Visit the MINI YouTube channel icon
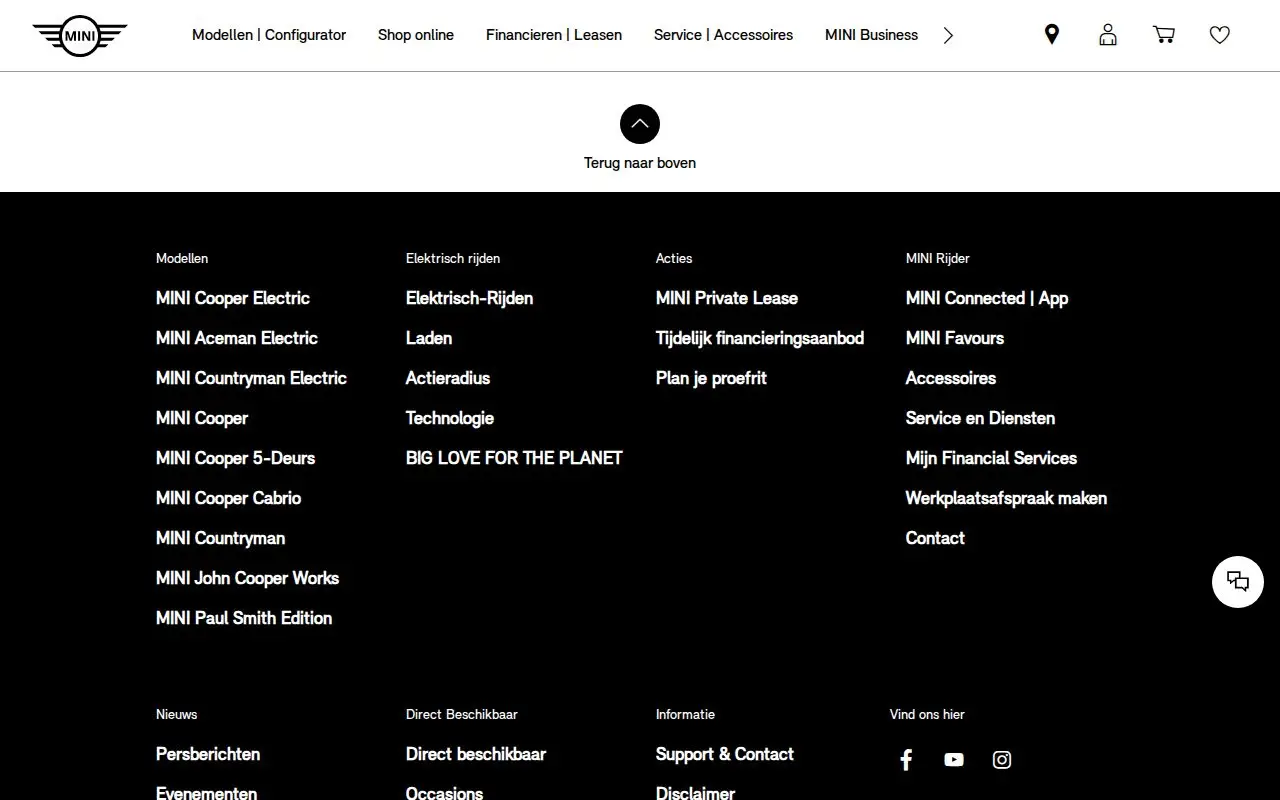 [x=954, y=760]
